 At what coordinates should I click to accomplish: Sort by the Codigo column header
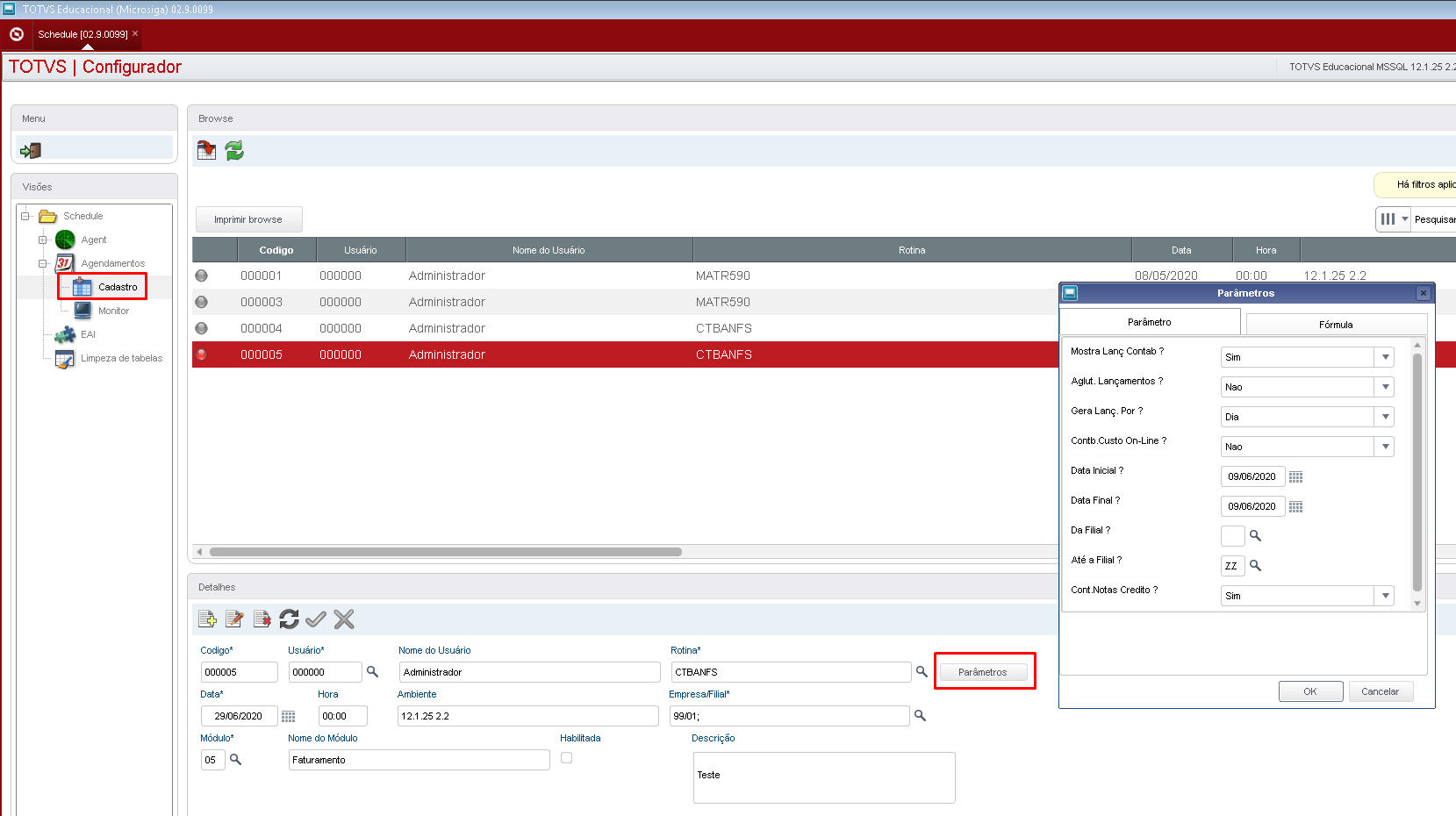(x=276, y=250)
